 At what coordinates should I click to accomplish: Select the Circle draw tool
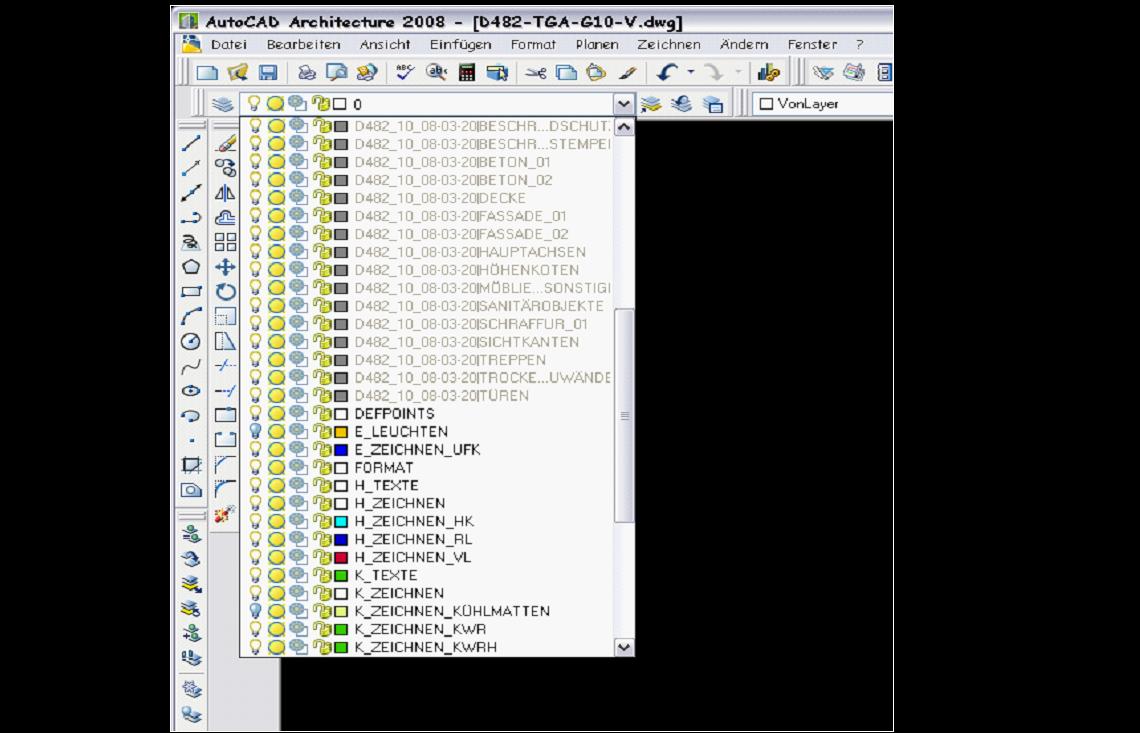coord(191,341)
